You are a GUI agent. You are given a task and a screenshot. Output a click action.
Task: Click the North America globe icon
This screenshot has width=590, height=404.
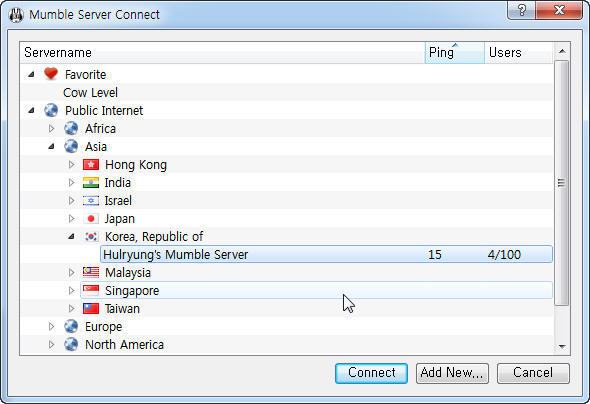pyautogui.click(x=71, y=344)
